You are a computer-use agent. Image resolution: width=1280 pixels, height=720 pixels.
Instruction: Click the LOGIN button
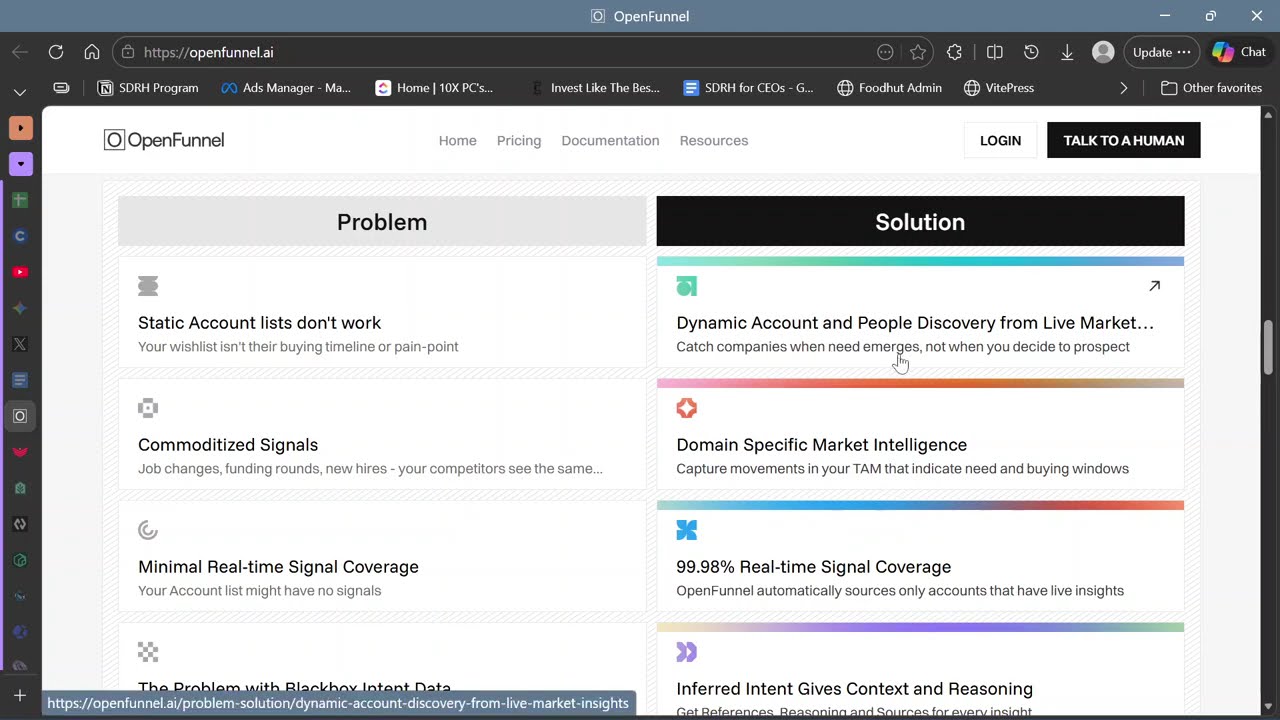pos(1000,141)
